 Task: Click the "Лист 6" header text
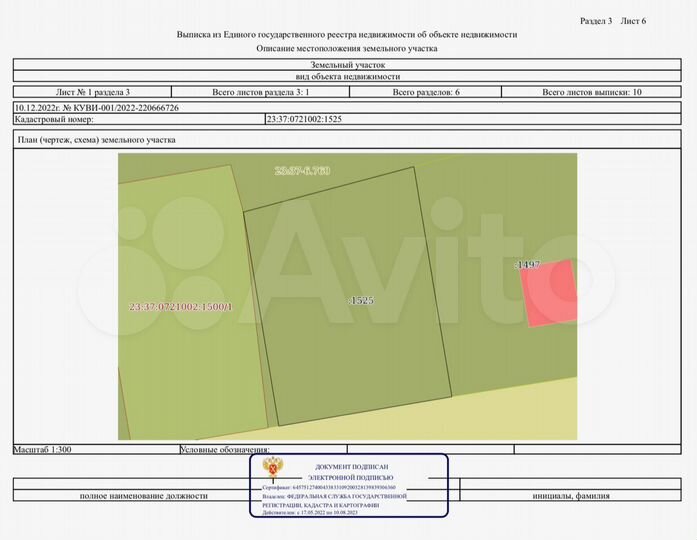pyautogui.click(x=633, y=21)
